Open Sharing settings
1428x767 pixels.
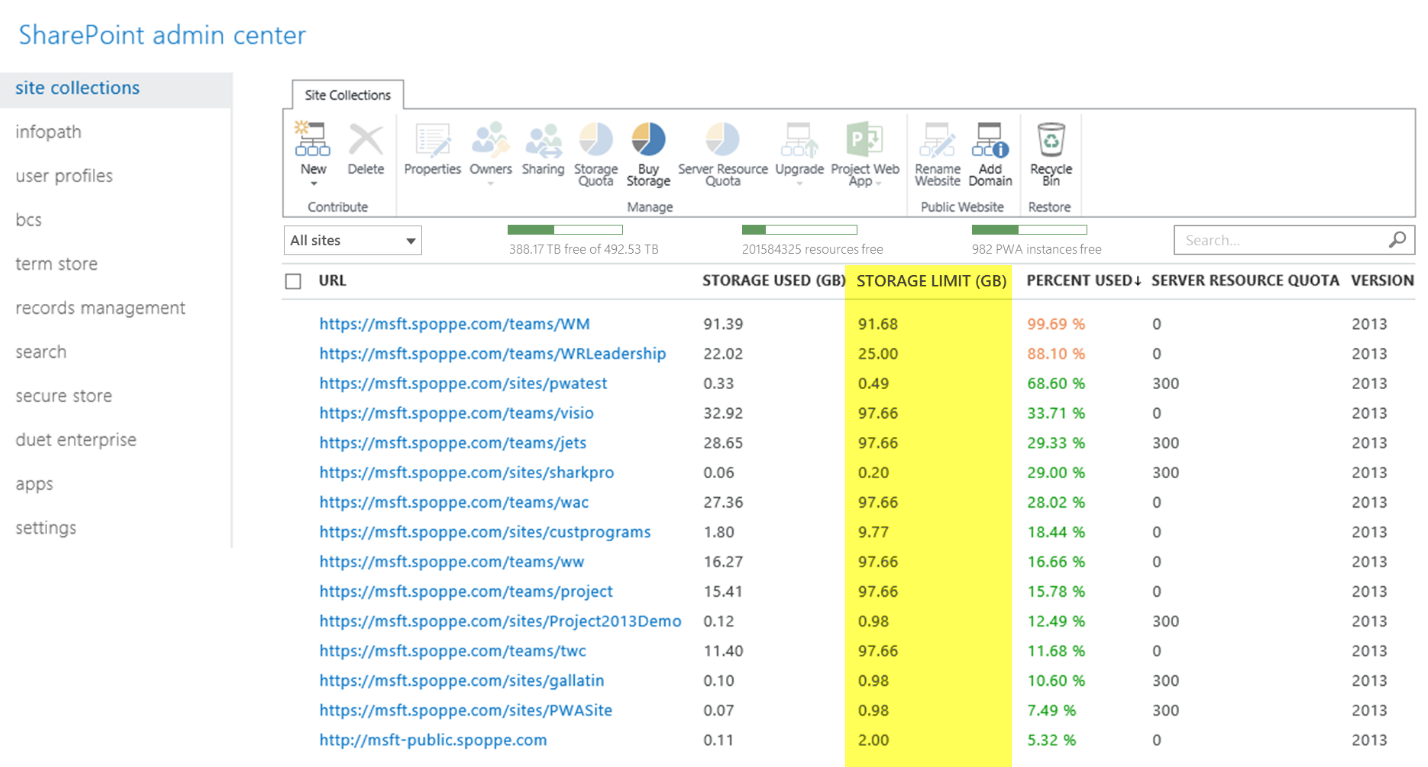(543, 148)
